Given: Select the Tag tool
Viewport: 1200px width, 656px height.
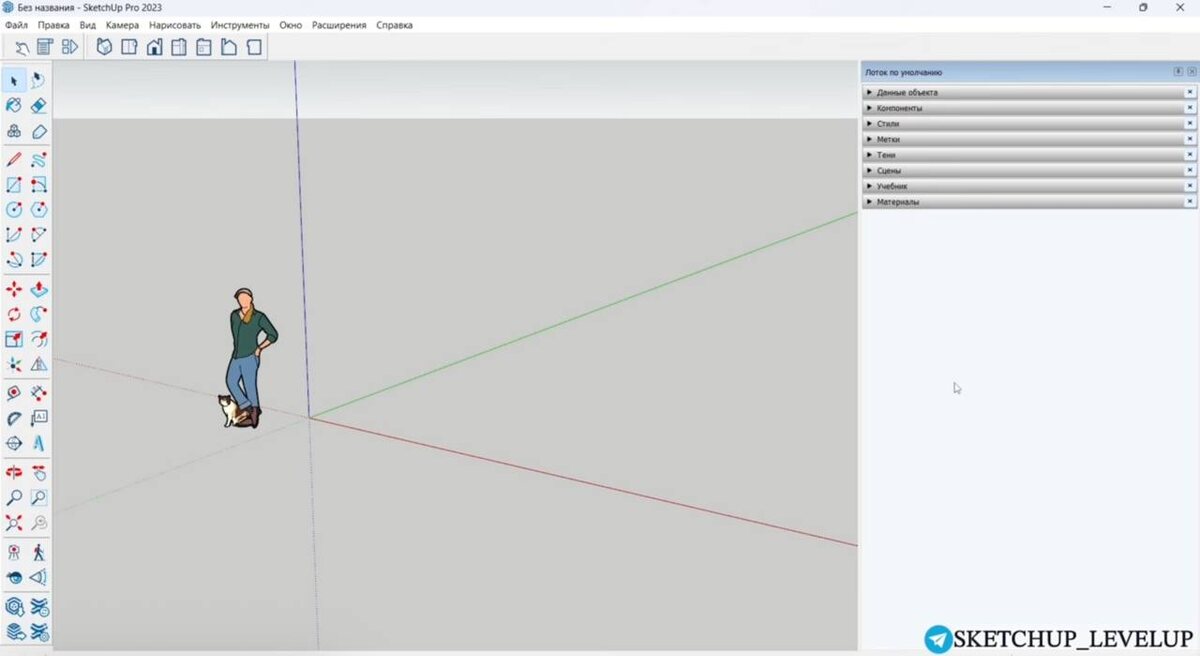Looking at the screenshot, I should click(x=38, y=131).
